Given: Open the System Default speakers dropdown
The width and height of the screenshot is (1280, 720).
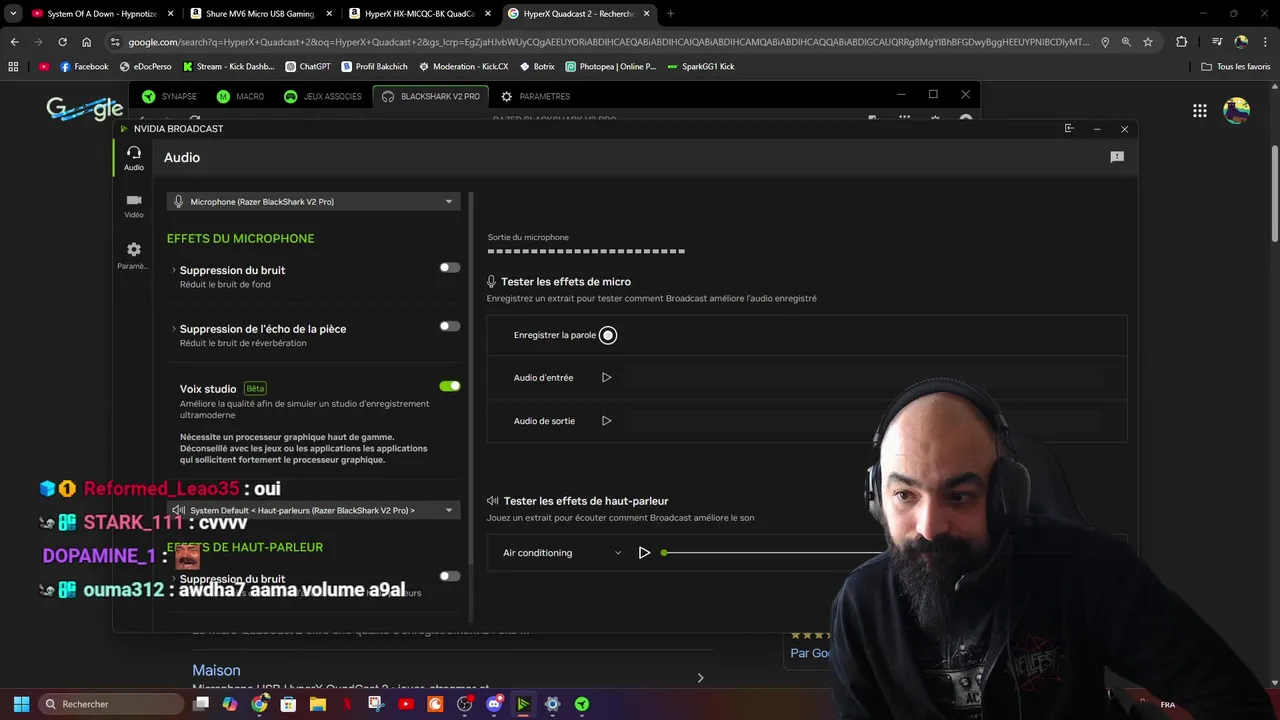Looking at the screenshot, I should point(313,510).
